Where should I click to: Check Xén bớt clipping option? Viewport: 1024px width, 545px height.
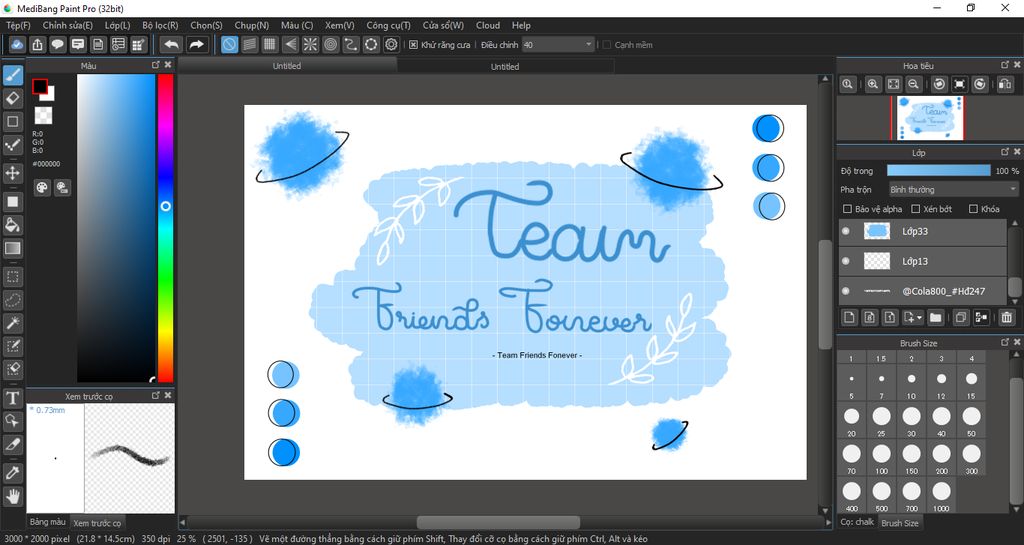point(916,209)
